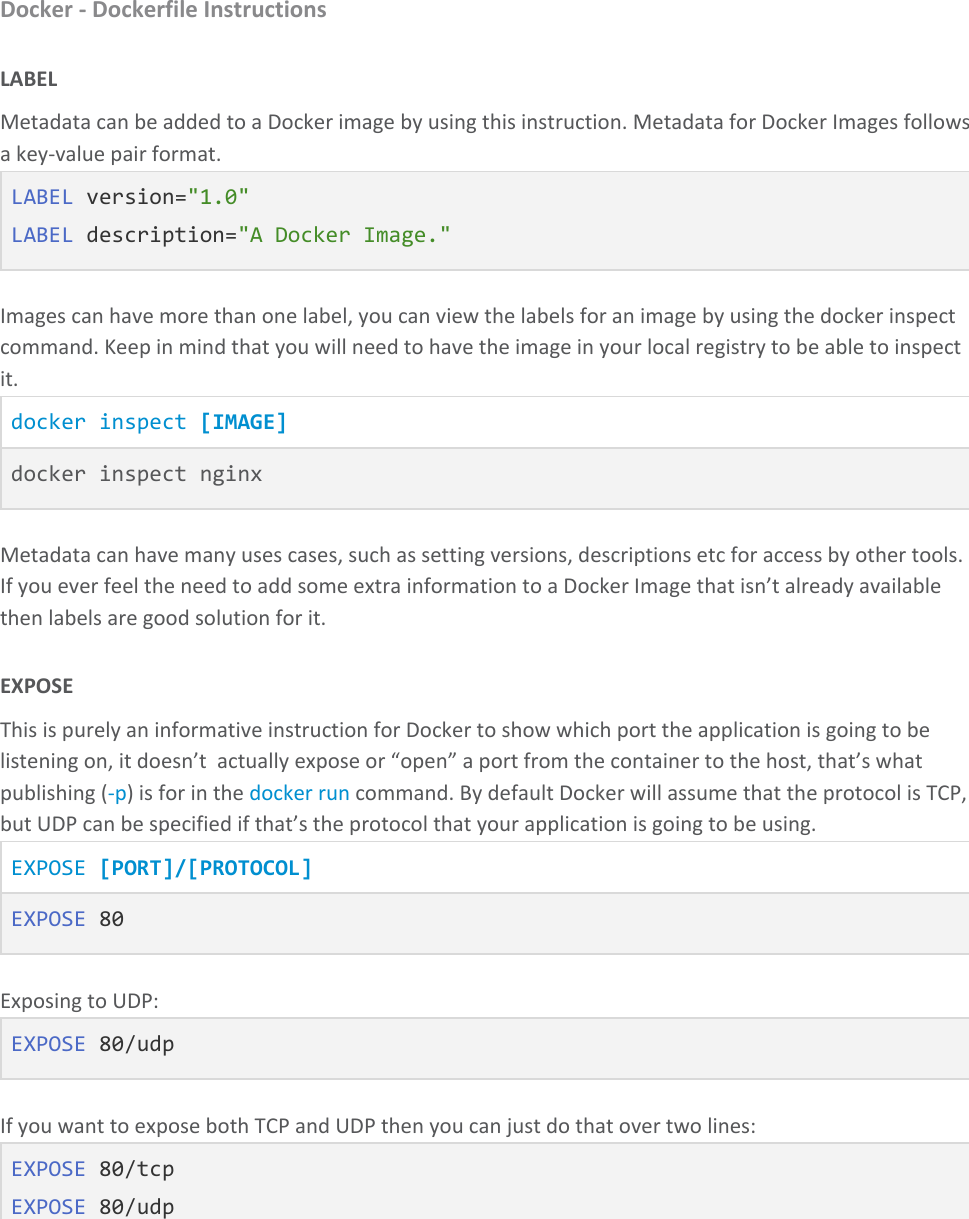Image resolution: width=969 pixels, height=1219 pixels.
Task: Click the paragraph starting 'This is purely an informative'
Action: pyautogui.click(x=484, y=777)
